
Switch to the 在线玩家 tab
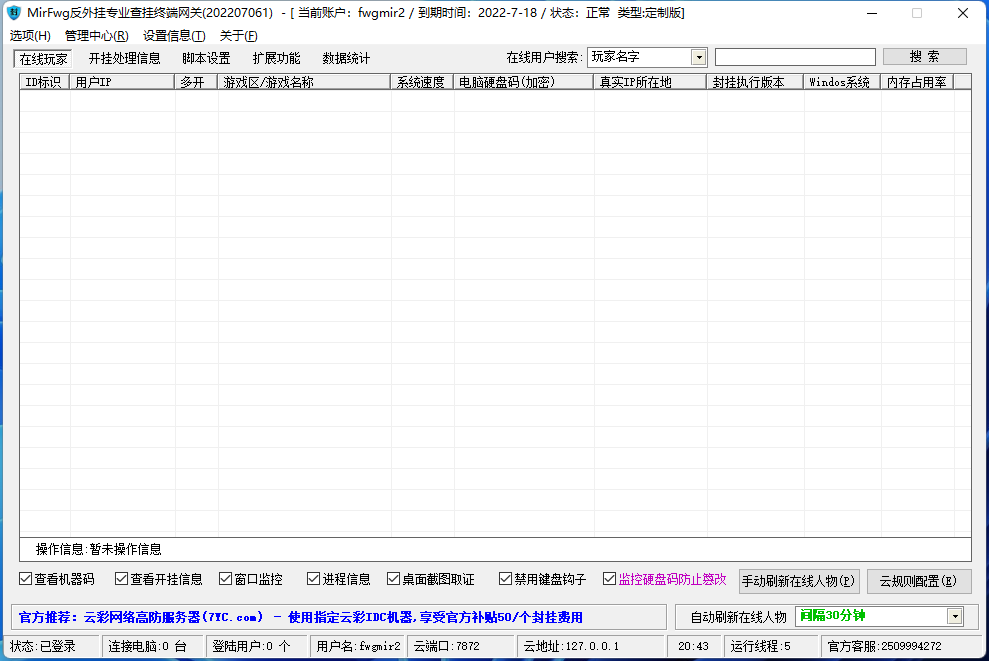tap(43, 59)
